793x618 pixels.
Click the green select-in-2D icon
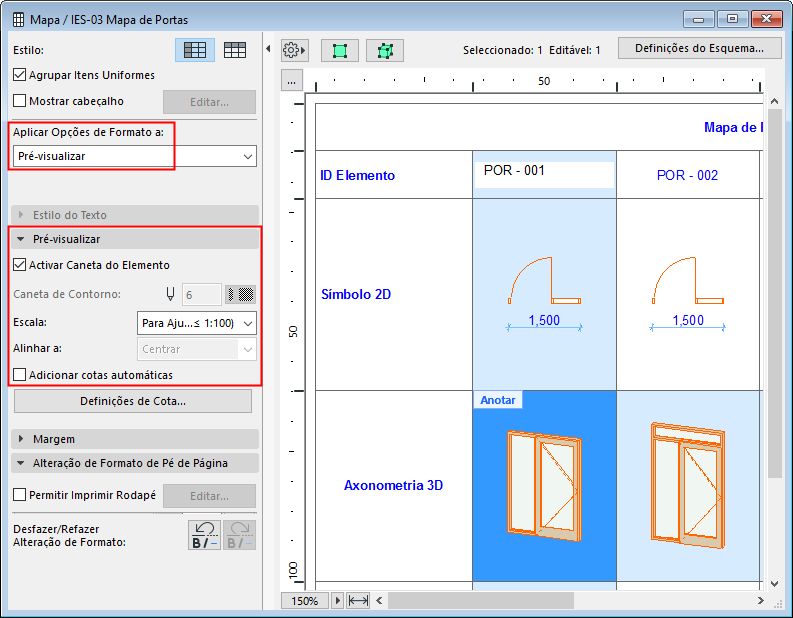pyautogui.click(x=340, y=51)
